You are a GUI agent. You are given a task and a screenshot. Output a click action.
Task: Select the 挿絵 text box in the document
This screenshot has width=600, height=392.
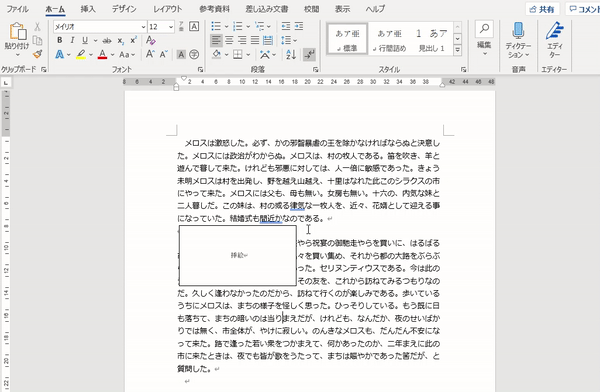coord(238,255)
